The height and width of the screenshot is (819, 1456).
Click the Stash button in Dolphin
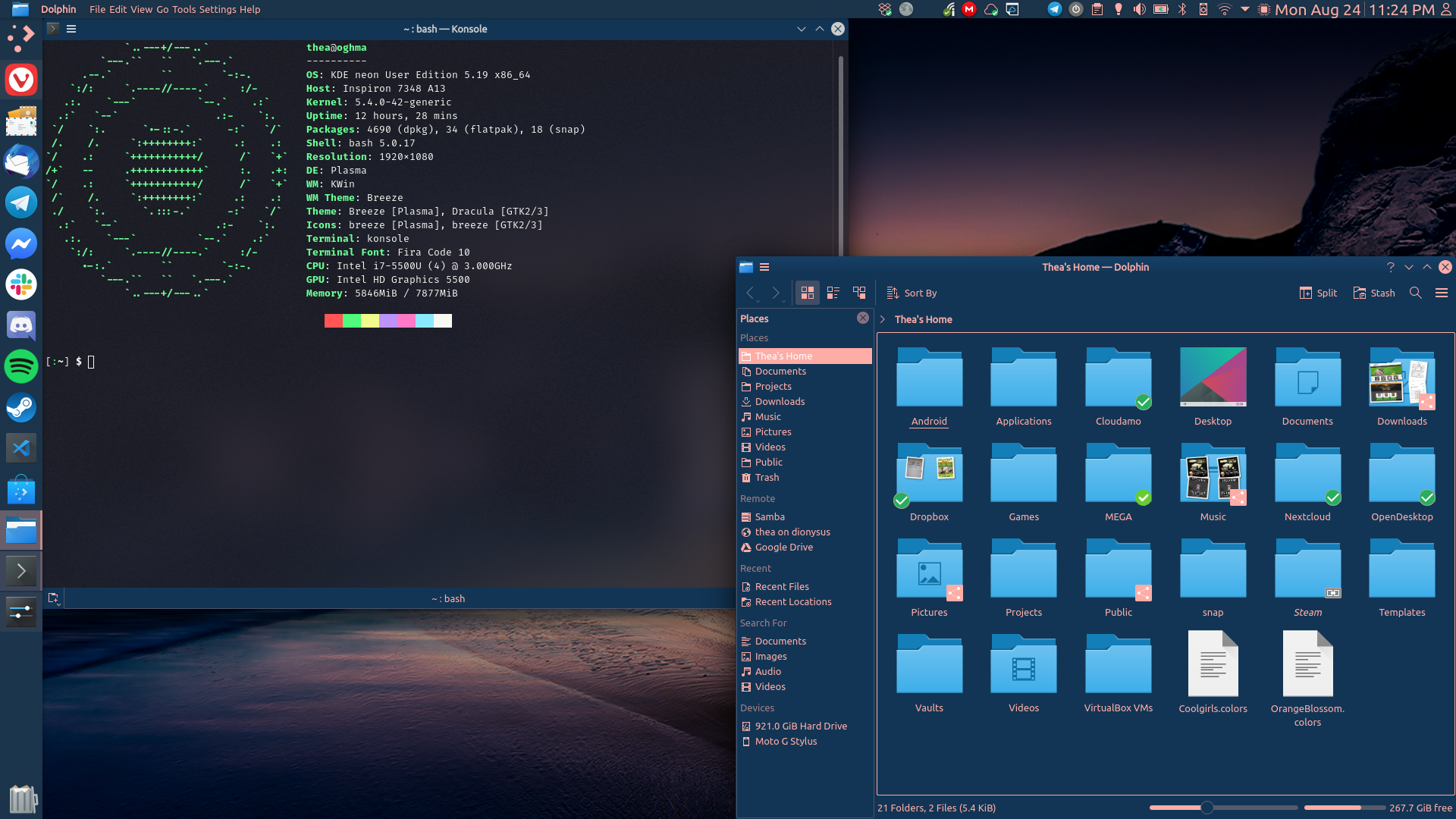point(1374,293)
